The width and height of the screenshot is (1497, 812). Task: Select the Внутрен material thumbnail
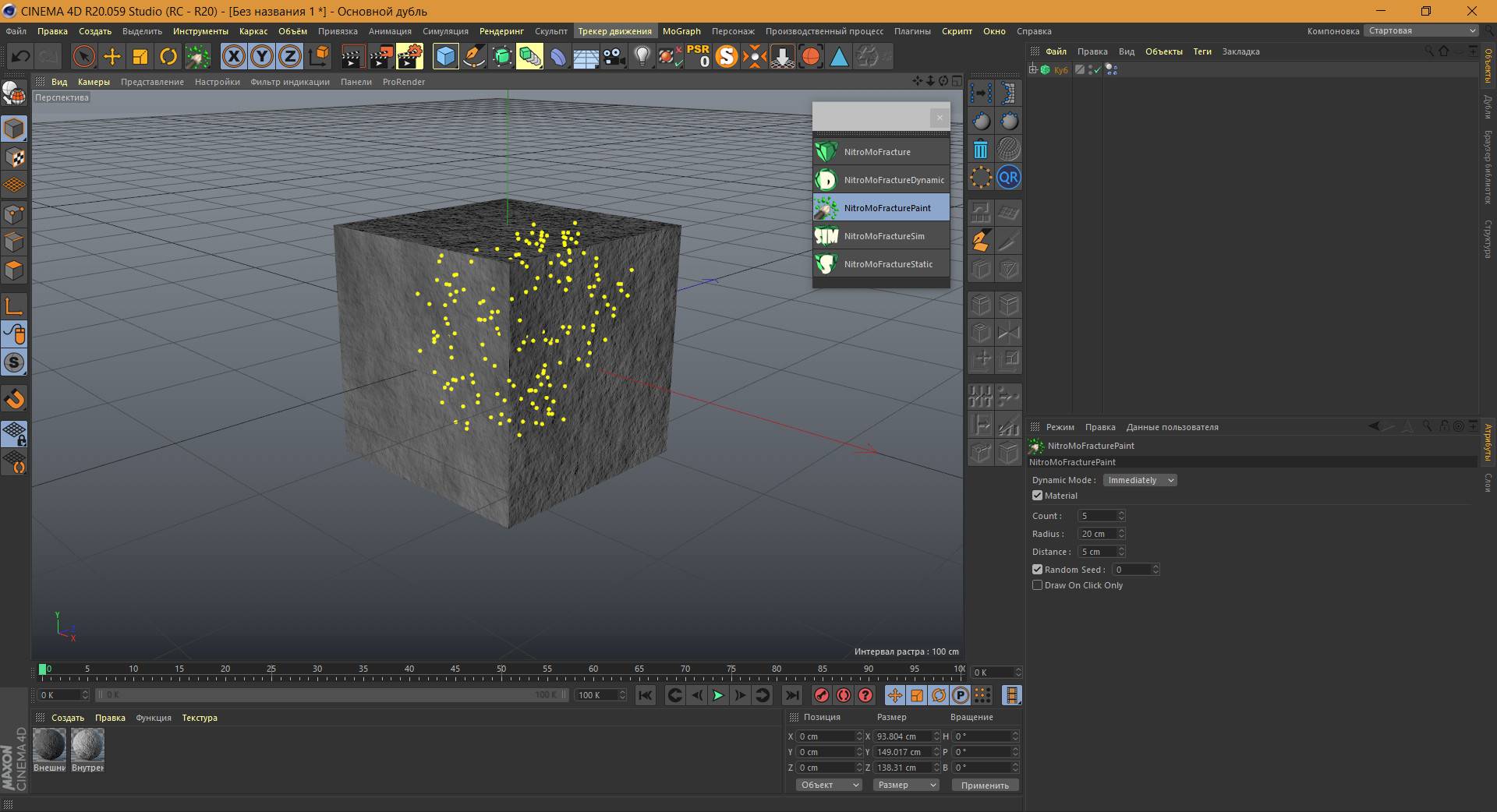(x=87, y=746)
